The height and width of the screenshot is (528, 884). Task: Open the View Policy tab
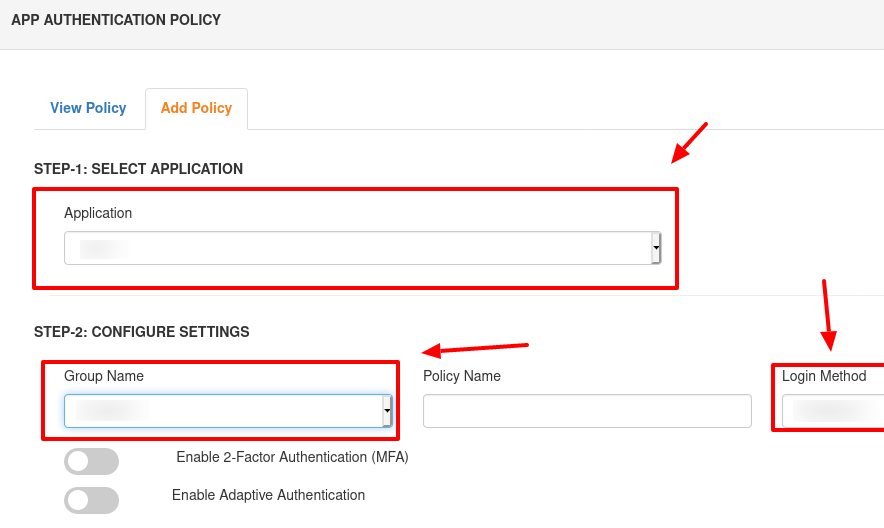pos(88,108)
